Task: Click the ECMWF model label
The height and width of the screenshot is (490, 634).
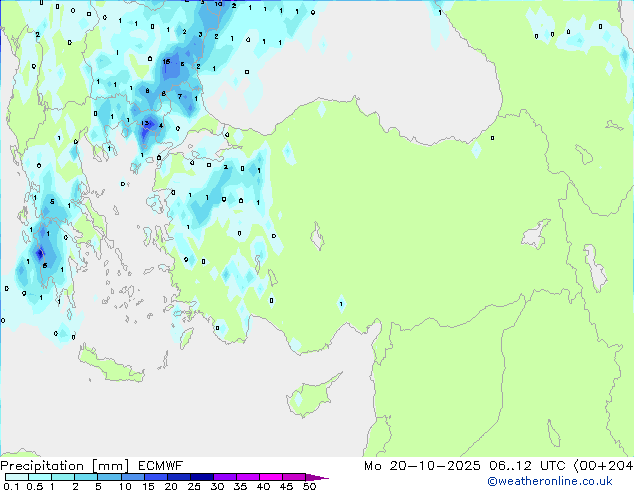Action: click(x=161, y=466)
